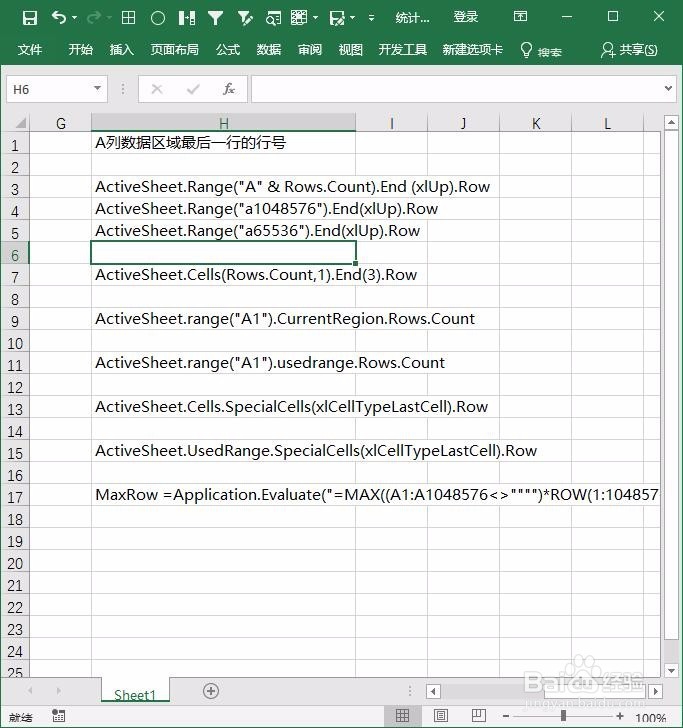Click the macro record icon in status bar
The image size is (683, 728).
[x=59, y=716]
